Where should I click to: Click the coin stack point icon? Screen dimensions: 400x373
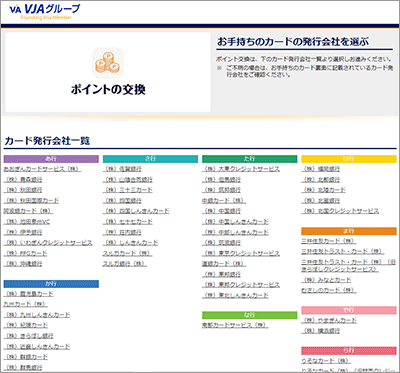pyautogui.click(x=108, y=63)
